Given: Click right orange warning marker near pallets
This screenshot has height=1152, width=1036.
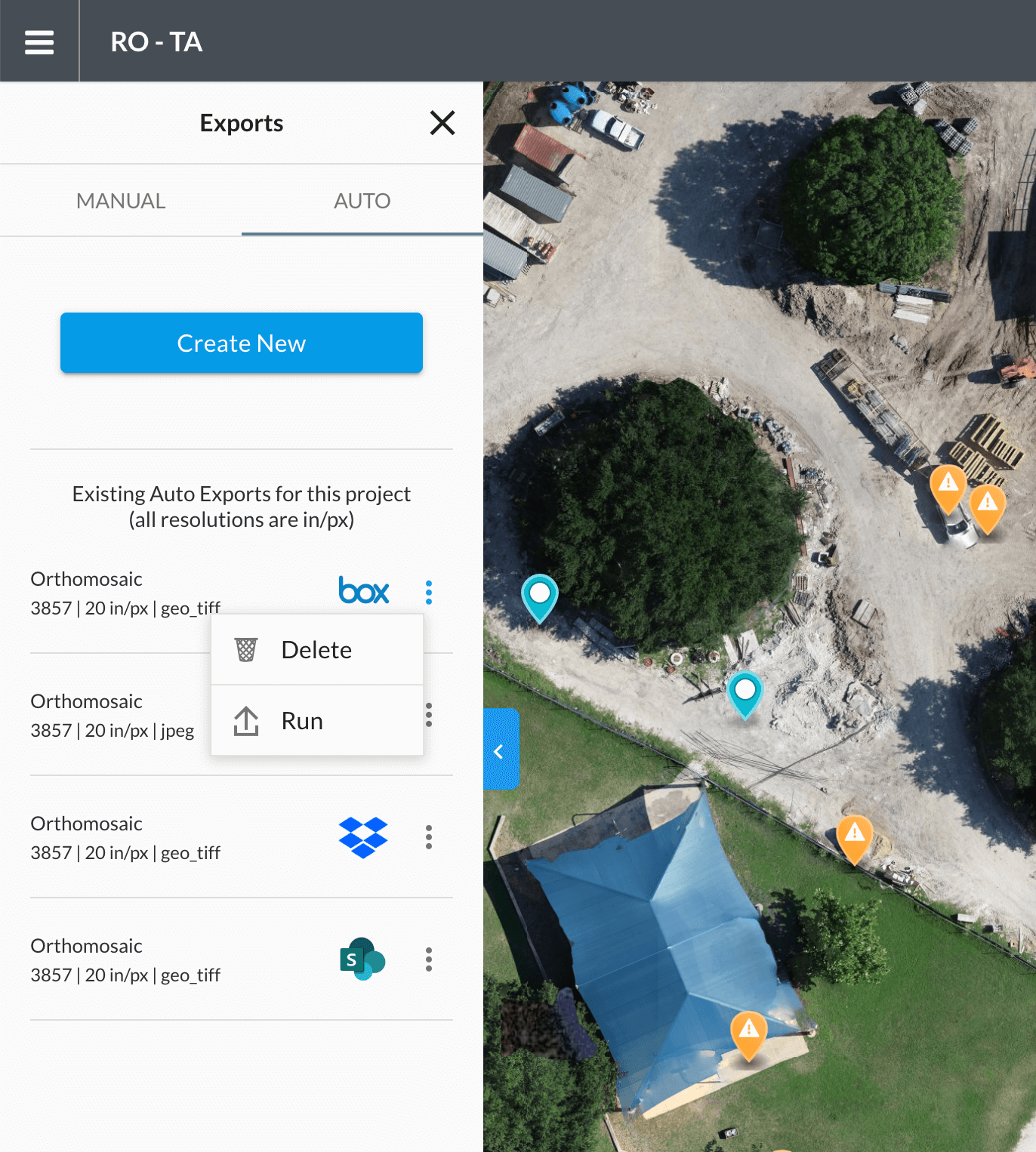Looking at the screenshot, I should pos(988,509).
